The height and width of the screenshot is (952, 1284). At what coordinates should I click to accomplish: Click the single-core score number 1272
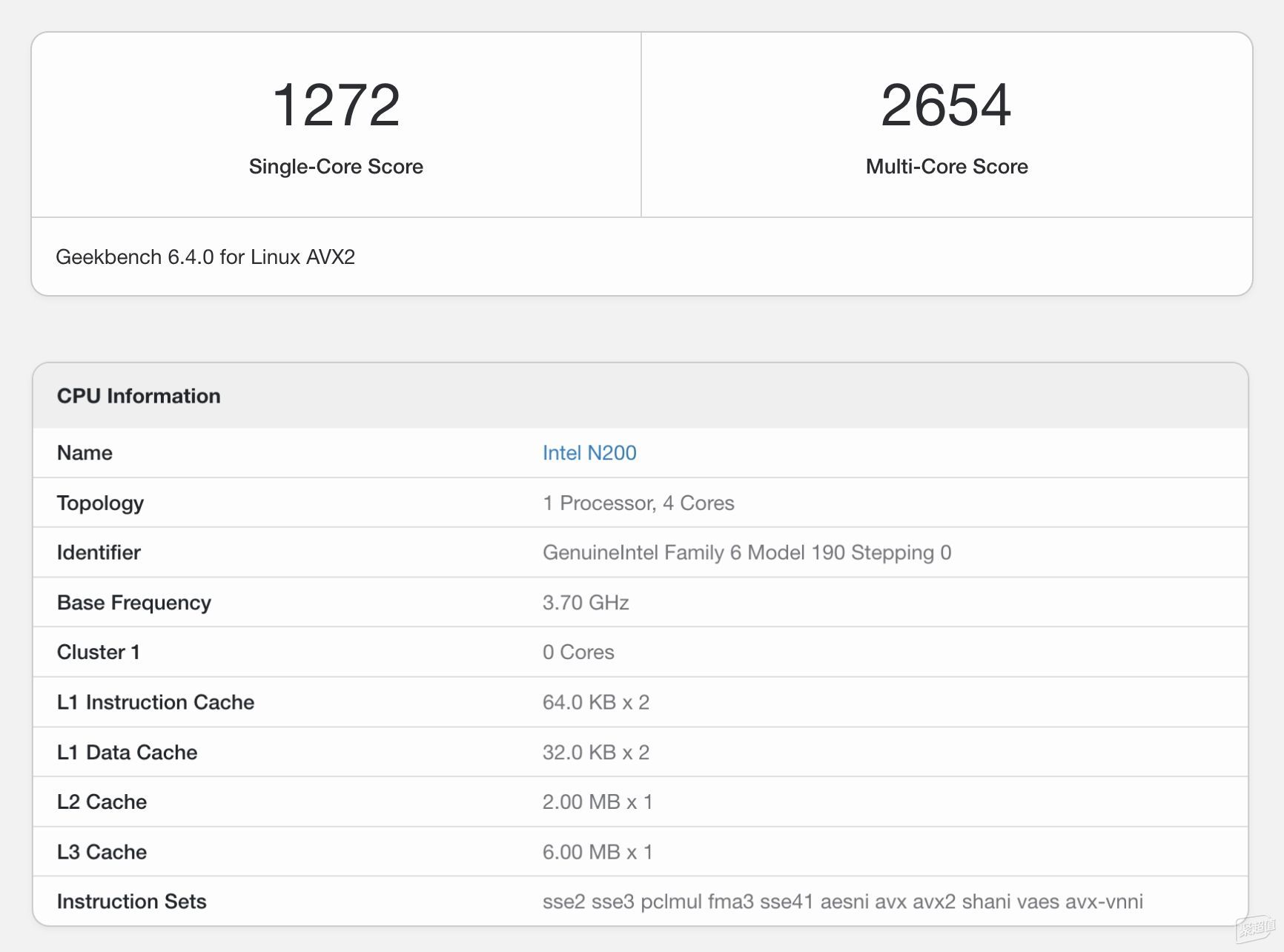click(336, 105)
